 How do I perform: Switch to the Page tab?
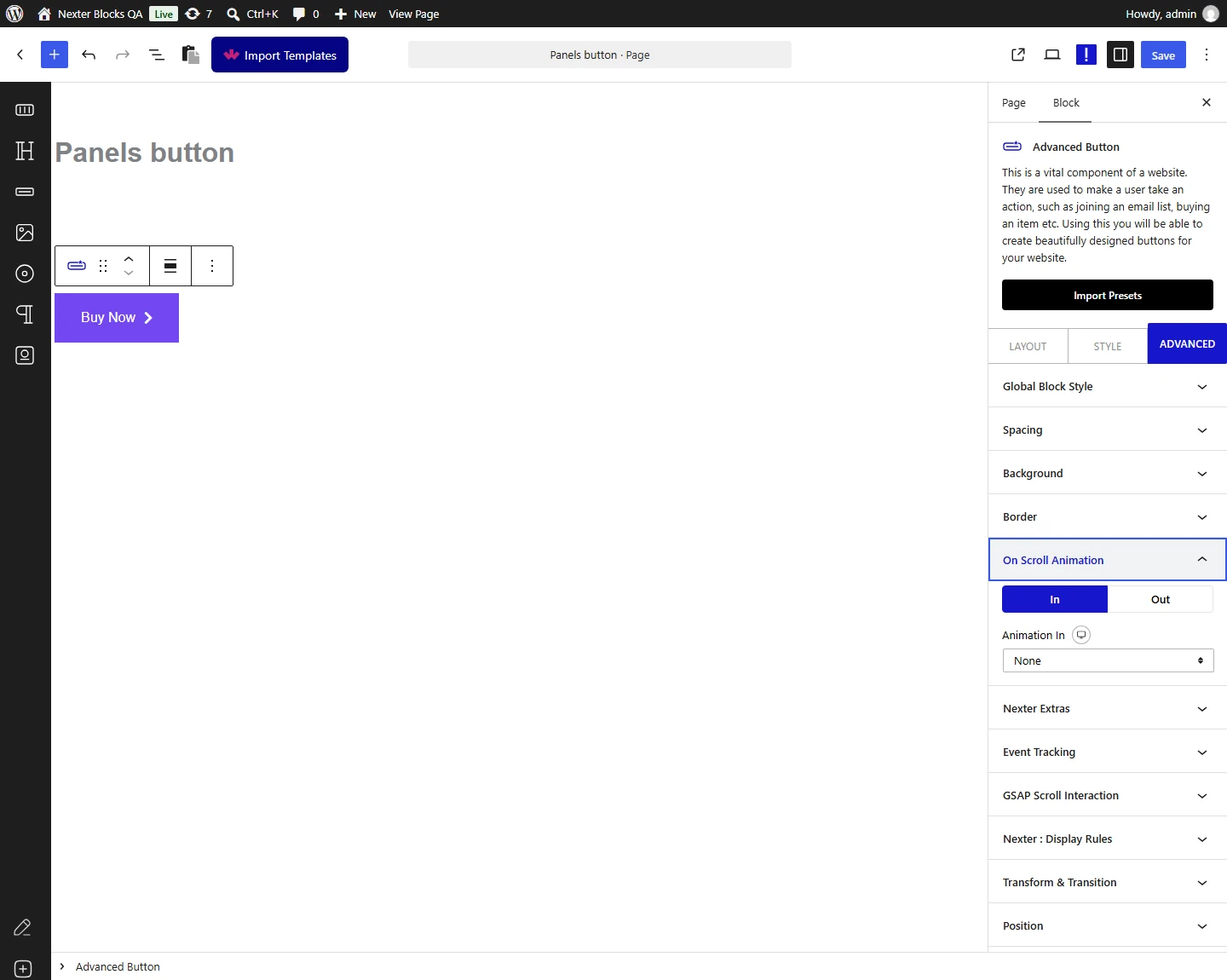coord(1014,102)
